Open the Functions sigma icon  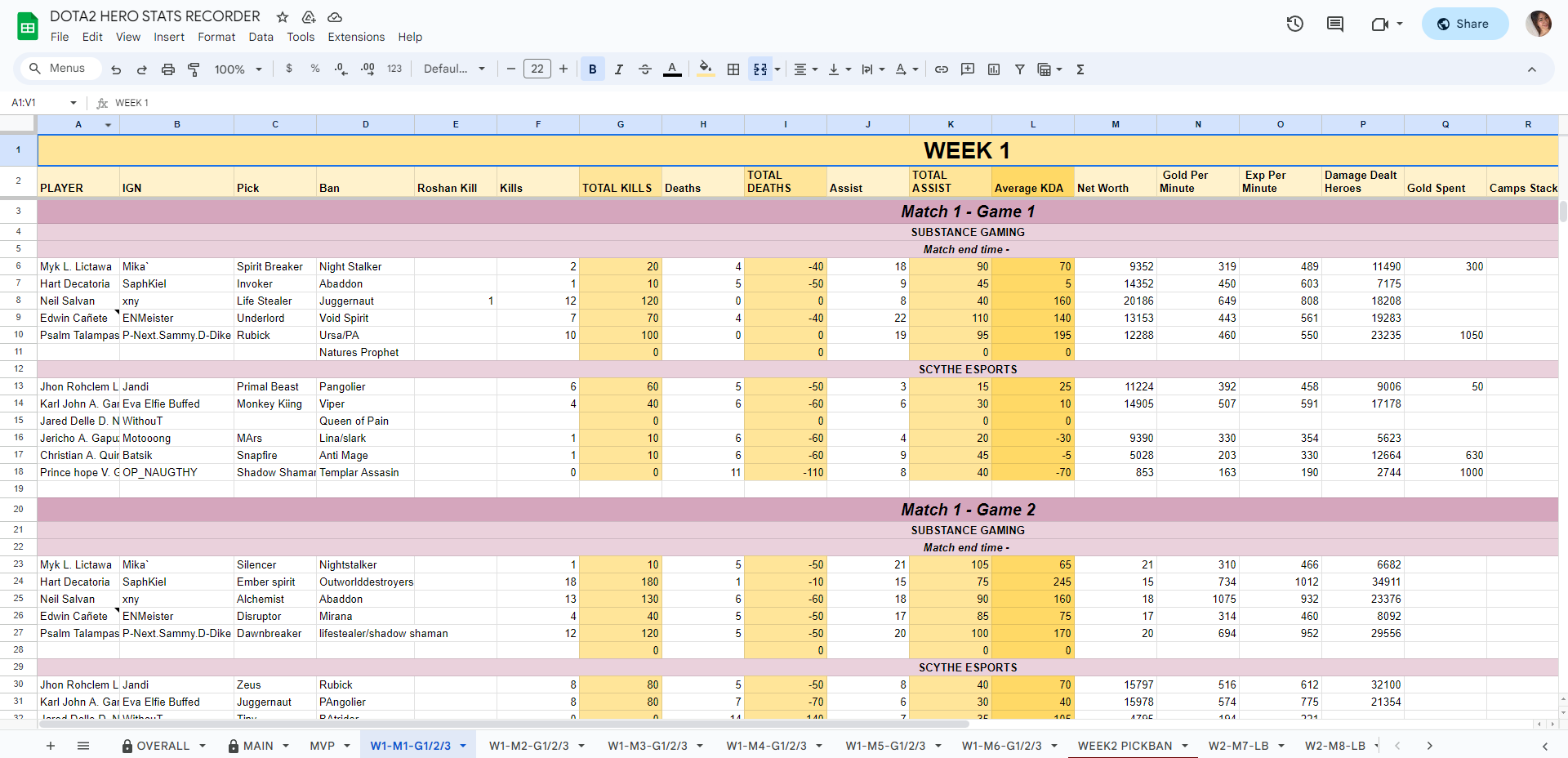point(1080,69)
